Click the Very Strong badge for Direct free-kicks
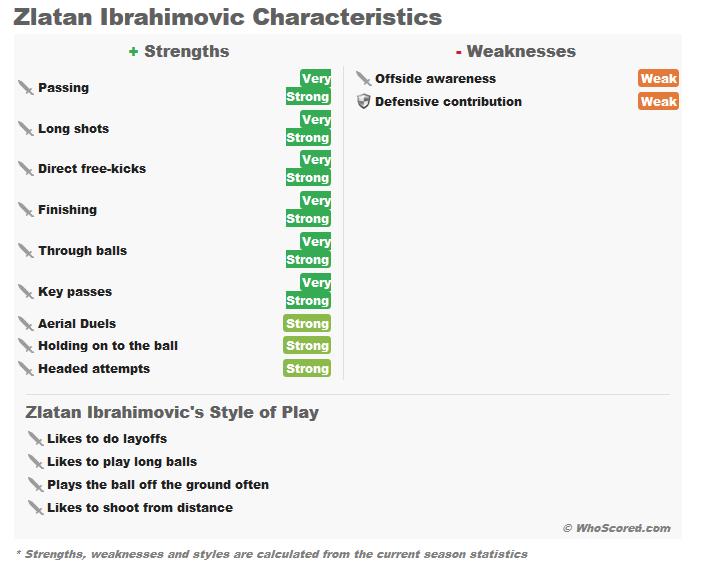The width and height of the screenshot is (702, 571). click(307, 169)
